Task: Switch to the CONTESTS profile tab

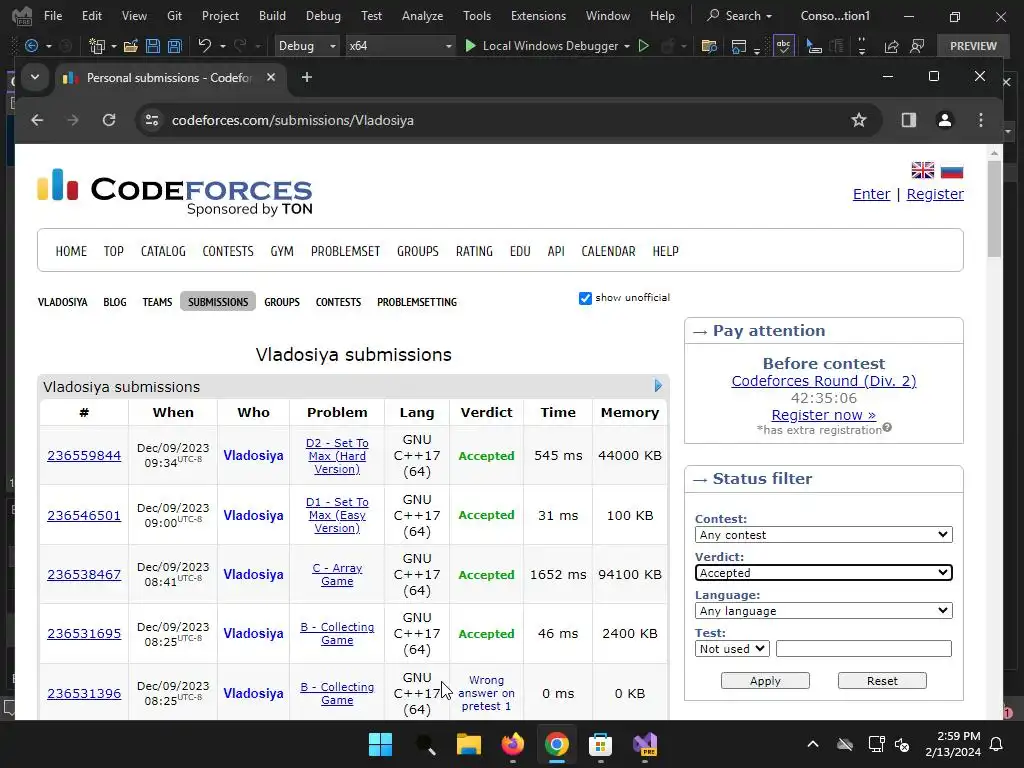Action: click(338, 302)
